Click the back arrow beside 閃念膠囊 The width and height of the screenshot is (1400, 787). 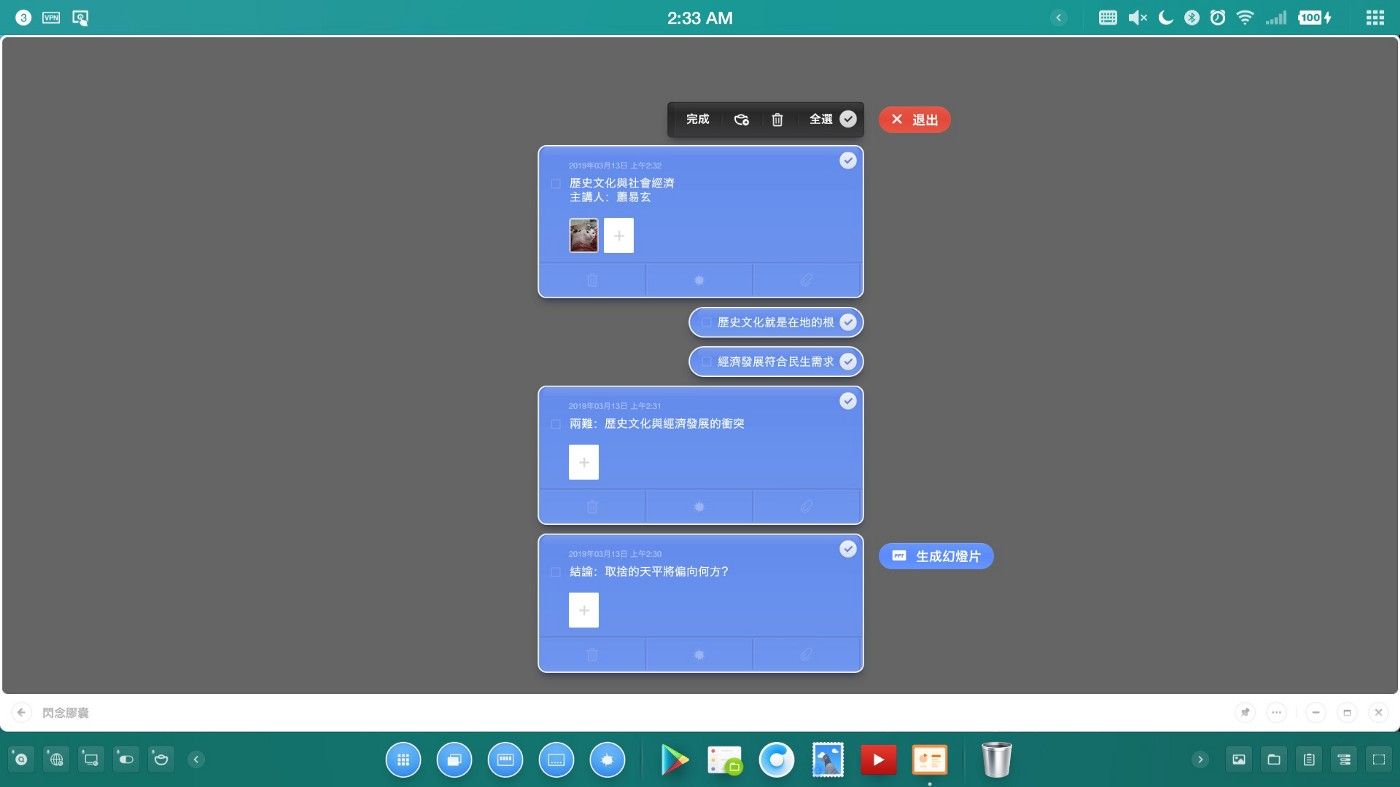tap(22, 713)
